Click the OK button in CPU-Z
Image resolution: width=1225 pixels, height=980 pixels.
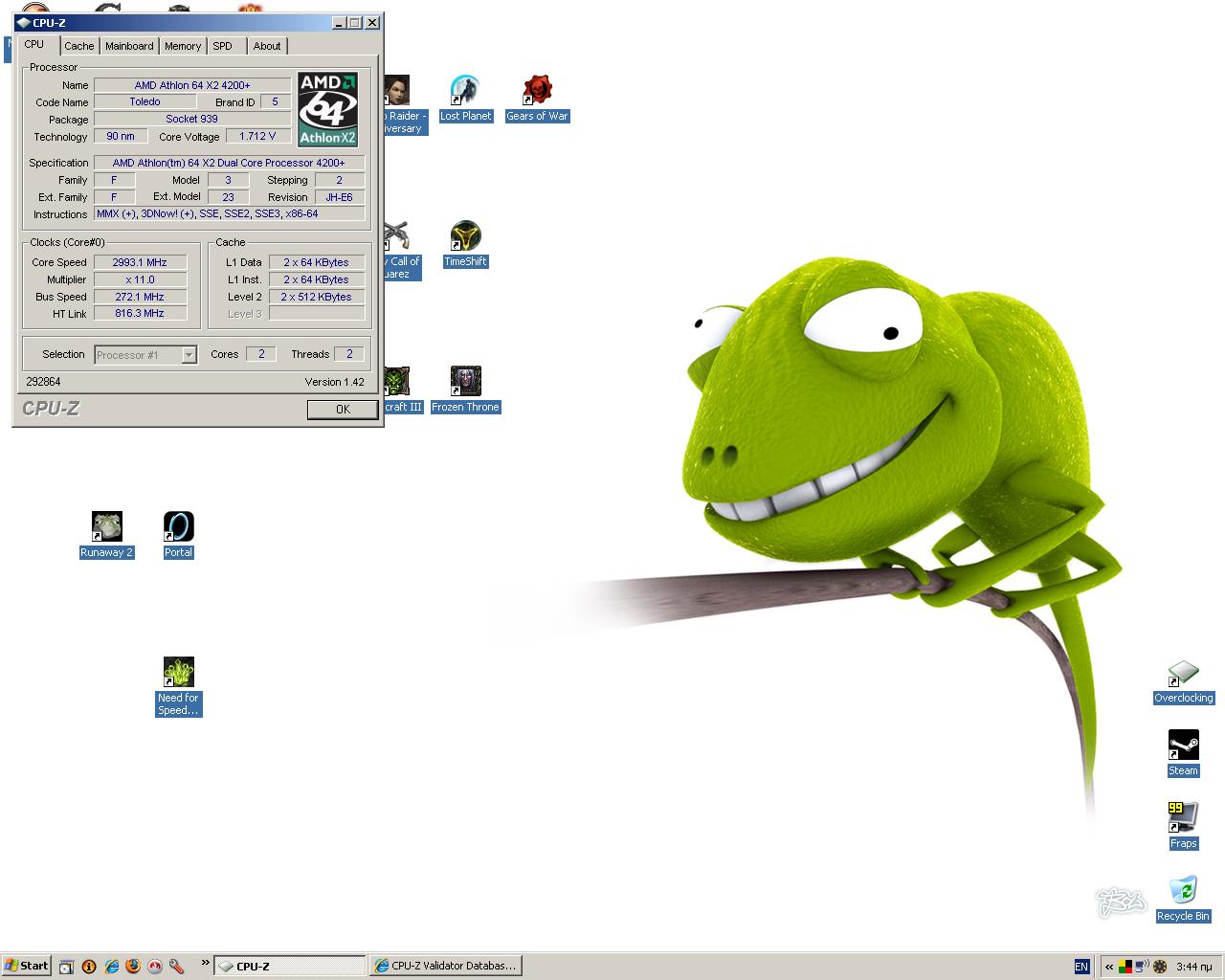tap(343, 409)
